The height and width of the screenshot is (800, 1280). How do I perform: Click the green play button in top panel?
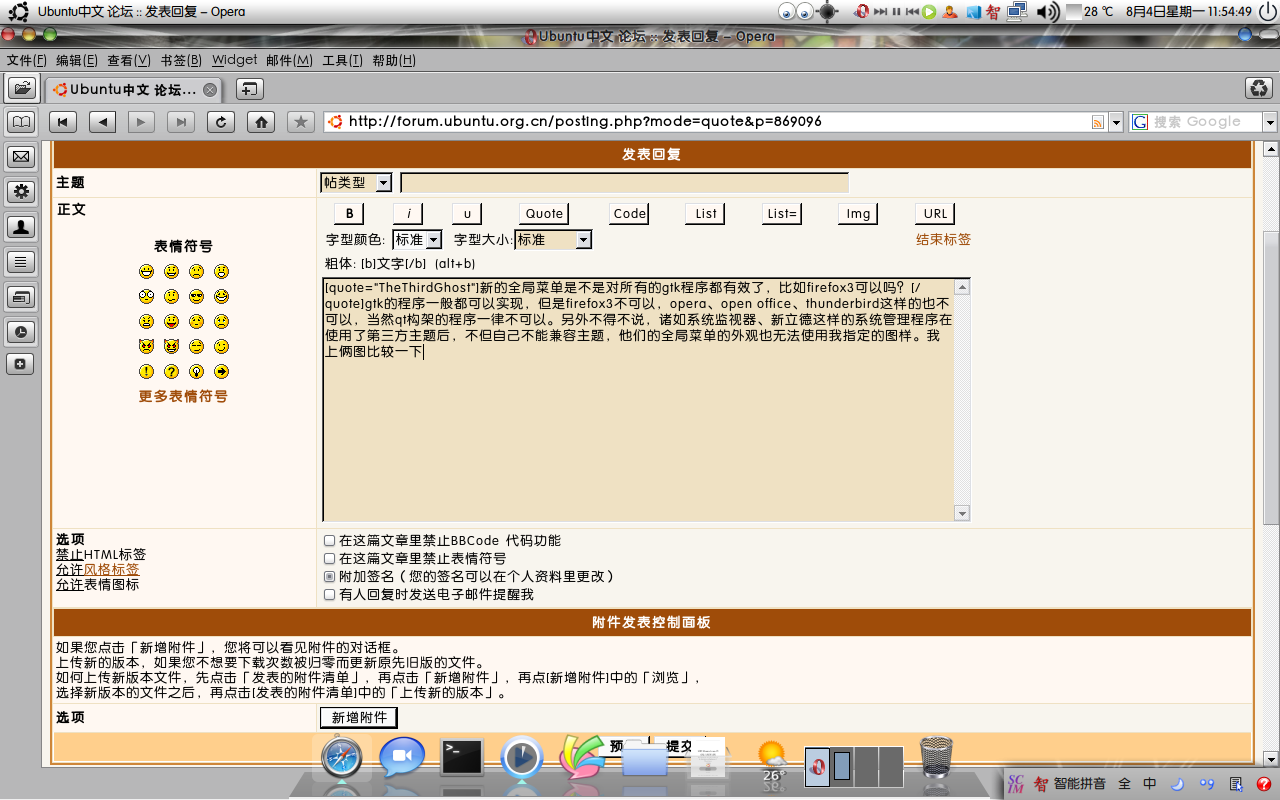click(929, 12)
